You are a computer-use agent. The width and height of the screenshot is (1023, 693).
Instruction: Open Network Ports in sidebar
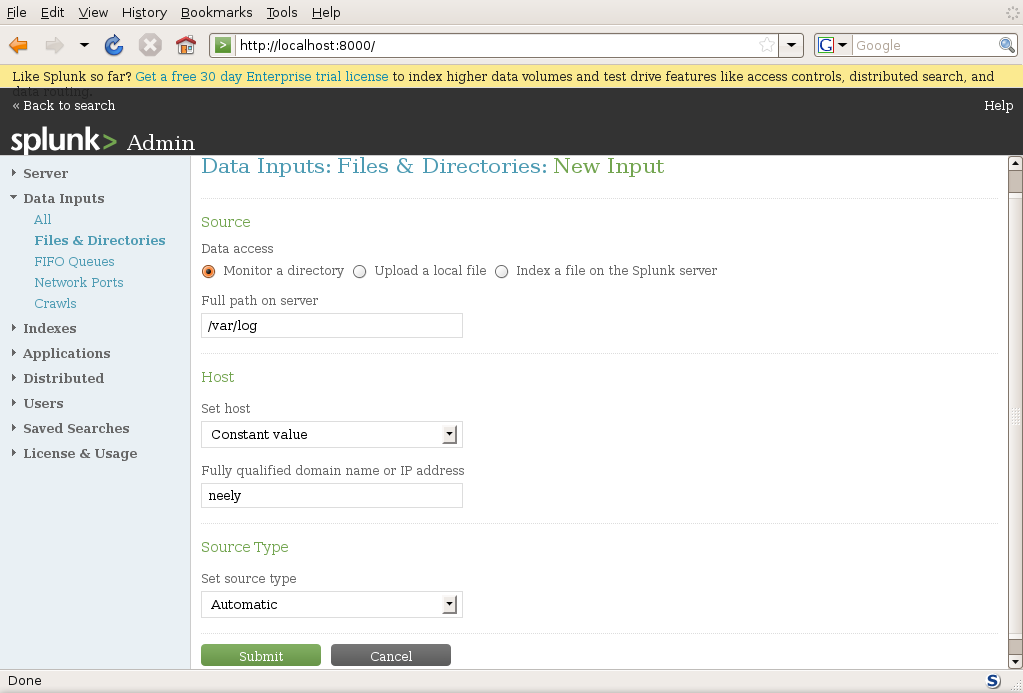(x=79, y=283)
